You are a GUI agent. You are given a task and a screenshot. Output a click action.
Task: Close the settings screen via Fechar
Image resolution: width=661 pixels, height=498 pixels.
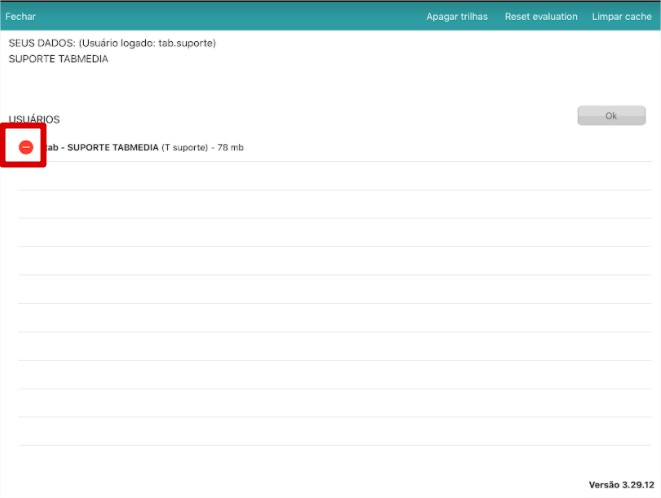click(20, 16)
